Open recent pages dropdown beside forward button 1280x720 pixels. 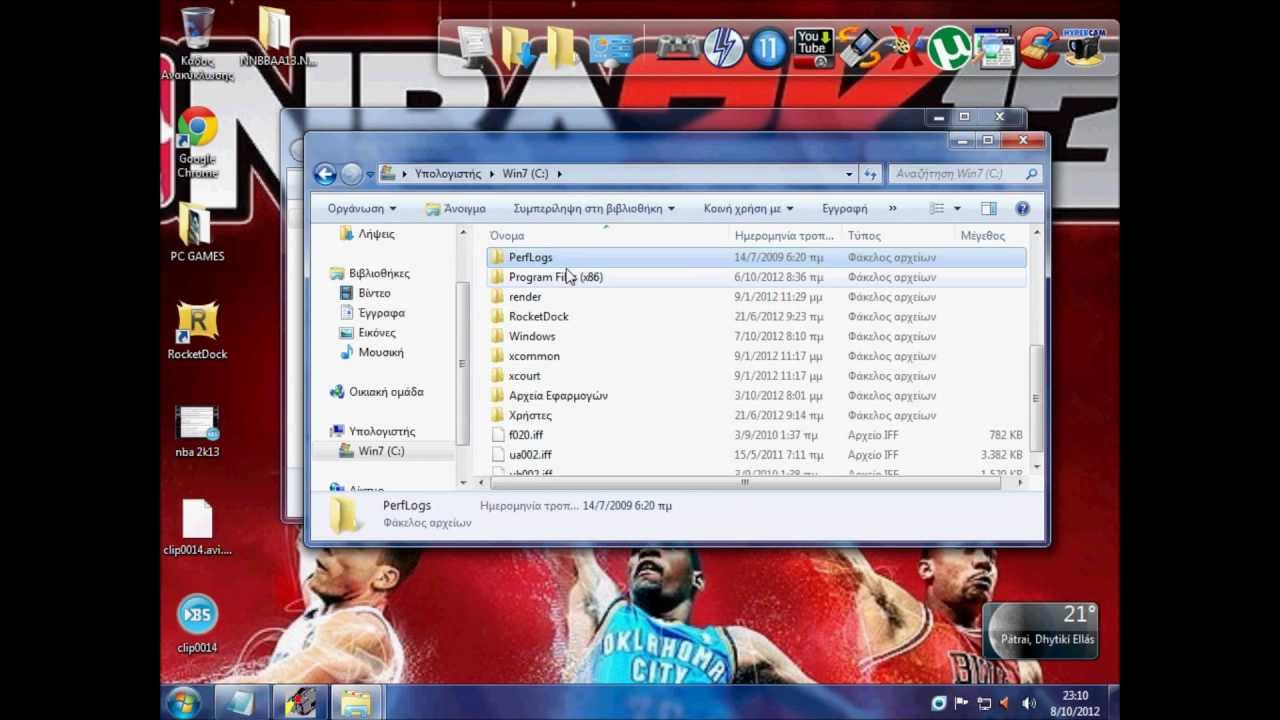370,175
